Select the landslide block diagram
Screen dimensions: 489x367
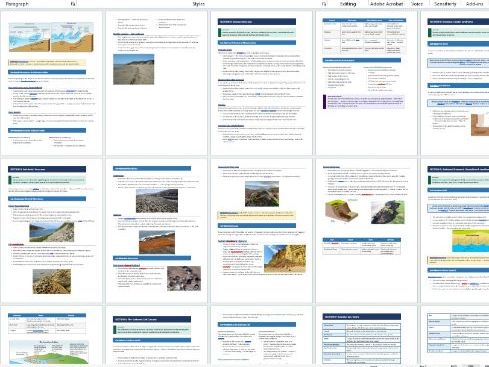[341, 211]
